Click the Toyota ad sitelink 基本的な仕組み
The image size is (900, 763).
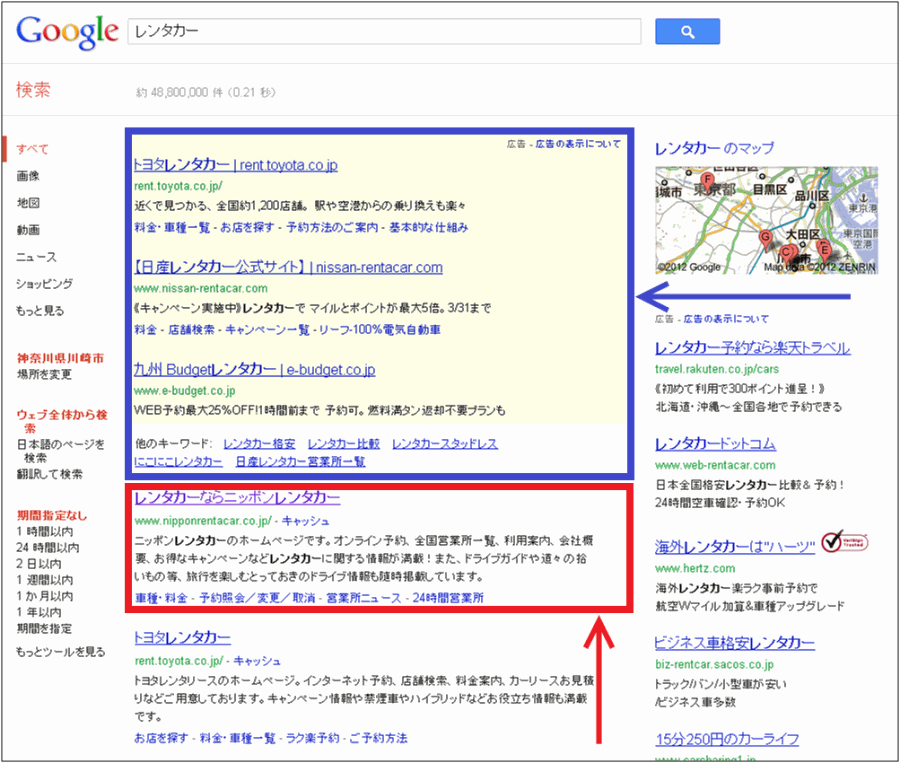[429, 227]
